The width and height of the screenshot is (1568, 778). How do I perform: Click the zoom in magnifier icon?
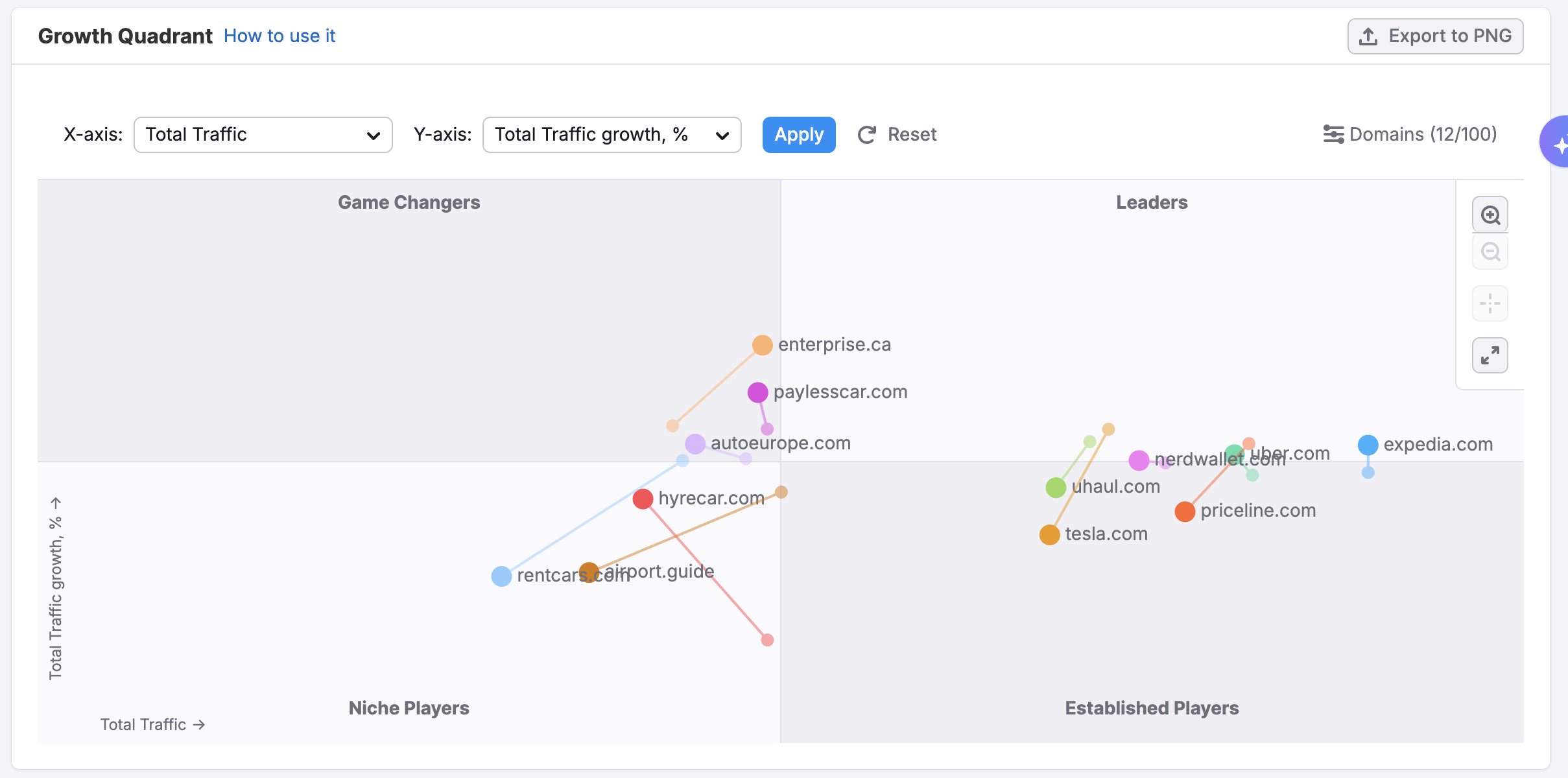click(x=1490, y=215)
